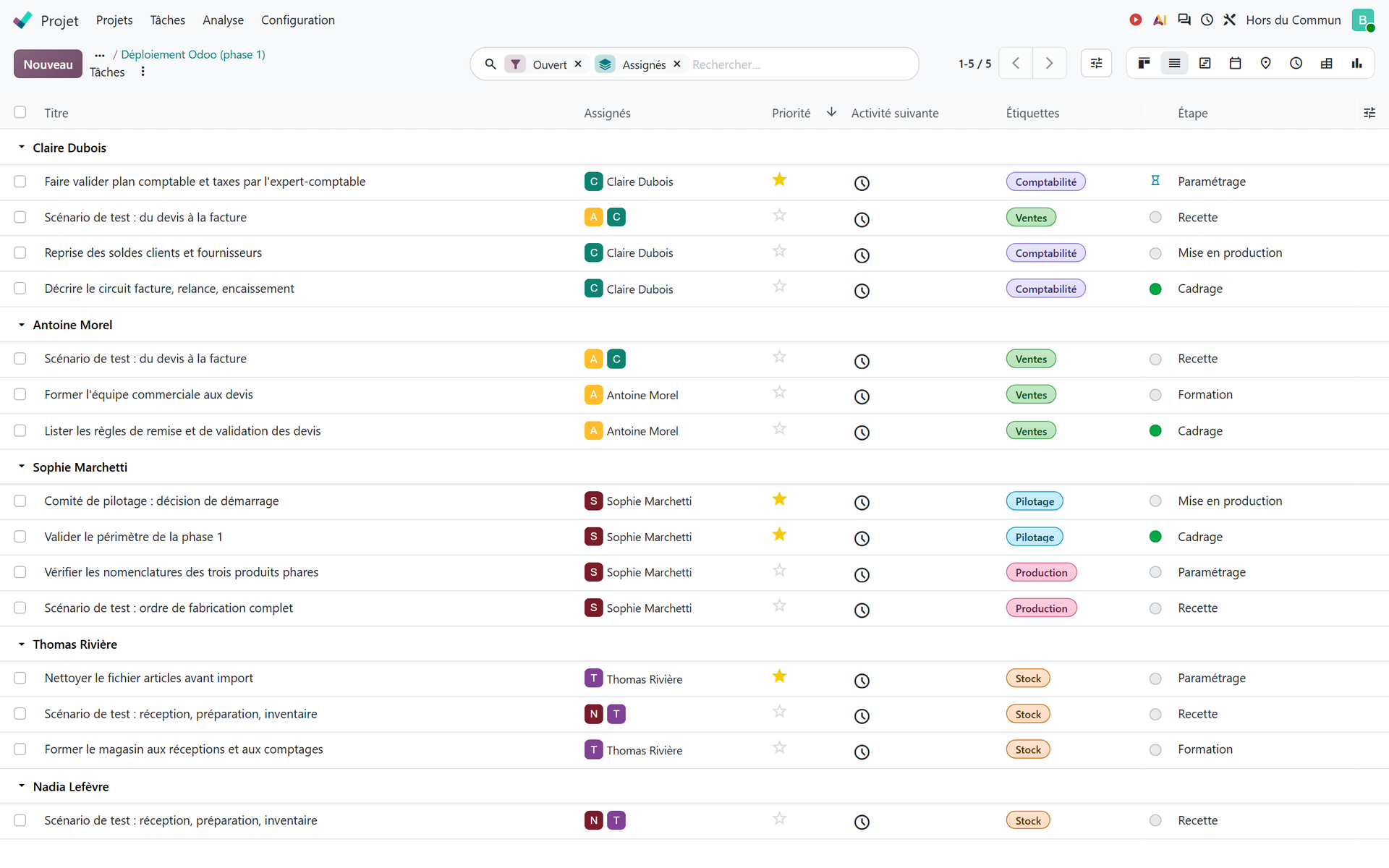Focus the Rechercher search field
Viewport: 1389px width, 868px height.
click(799, 64)
